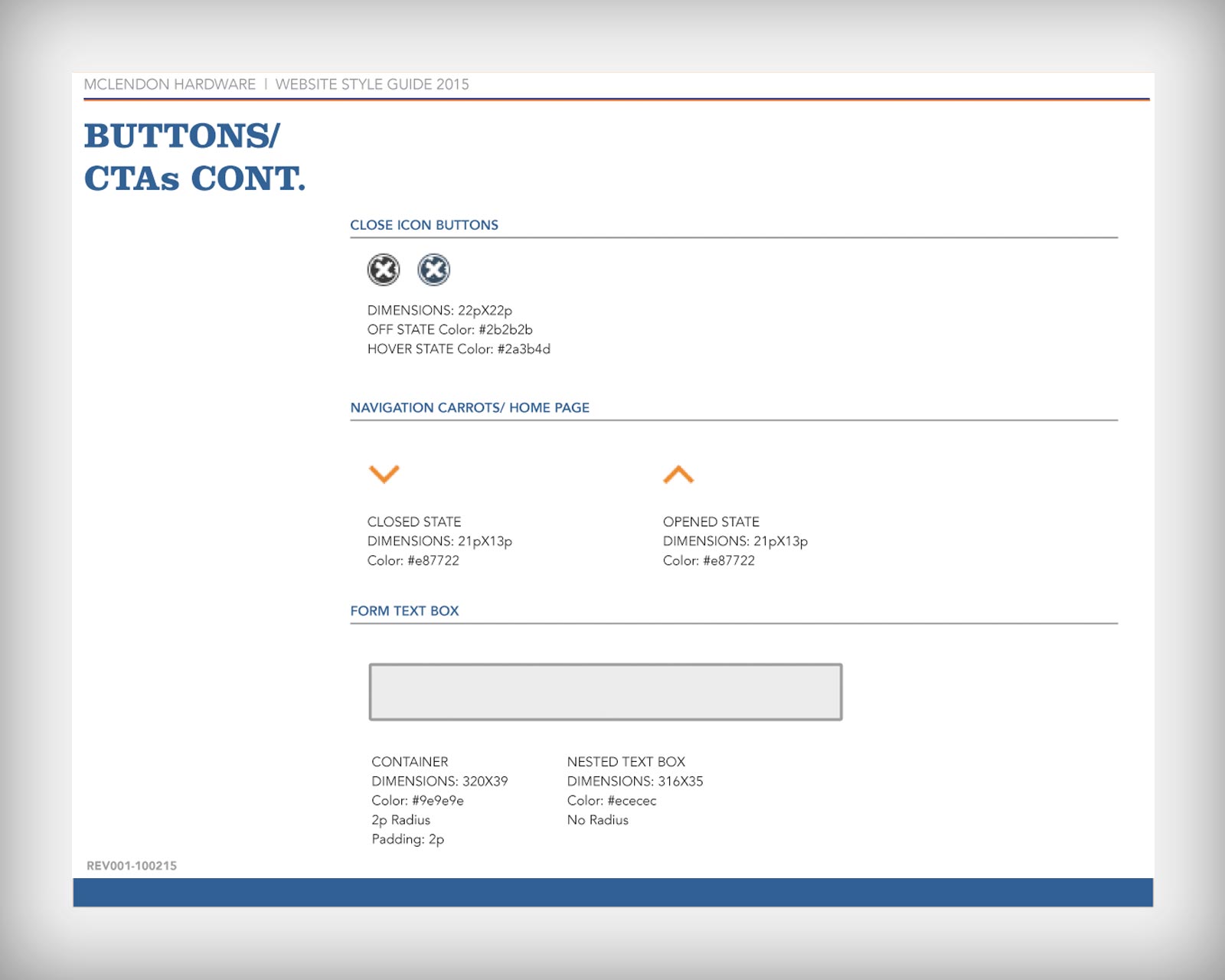Click the 'CLOSED STATE' label
This screenshot has width=1225, height=980.
pyautogui.click(x=414, y=522)
